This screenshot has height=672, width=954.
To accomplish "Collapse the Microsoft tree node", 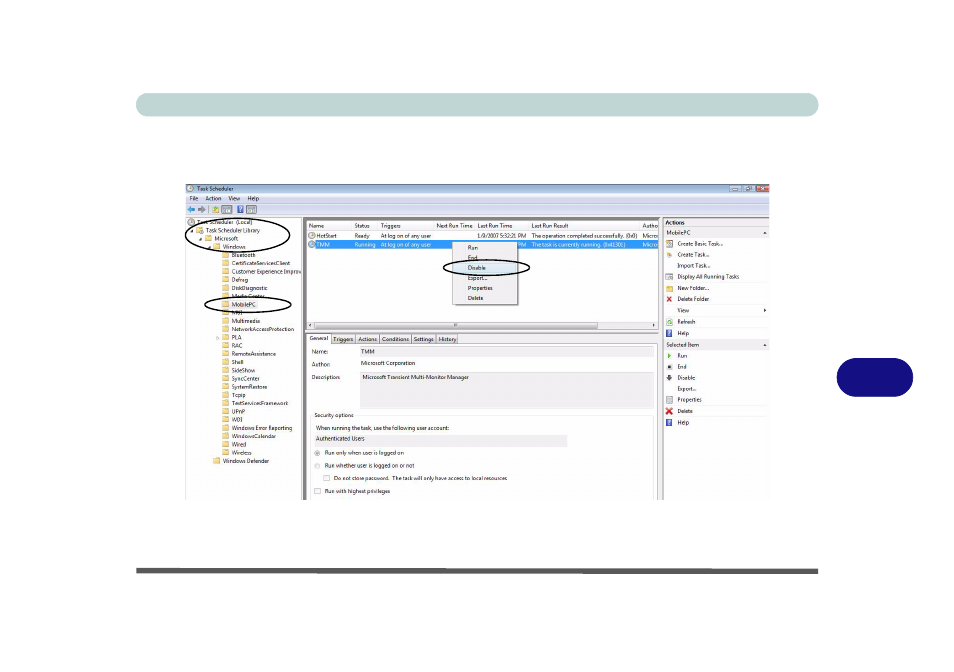I will pyautogui.click(x=201, y=239).
